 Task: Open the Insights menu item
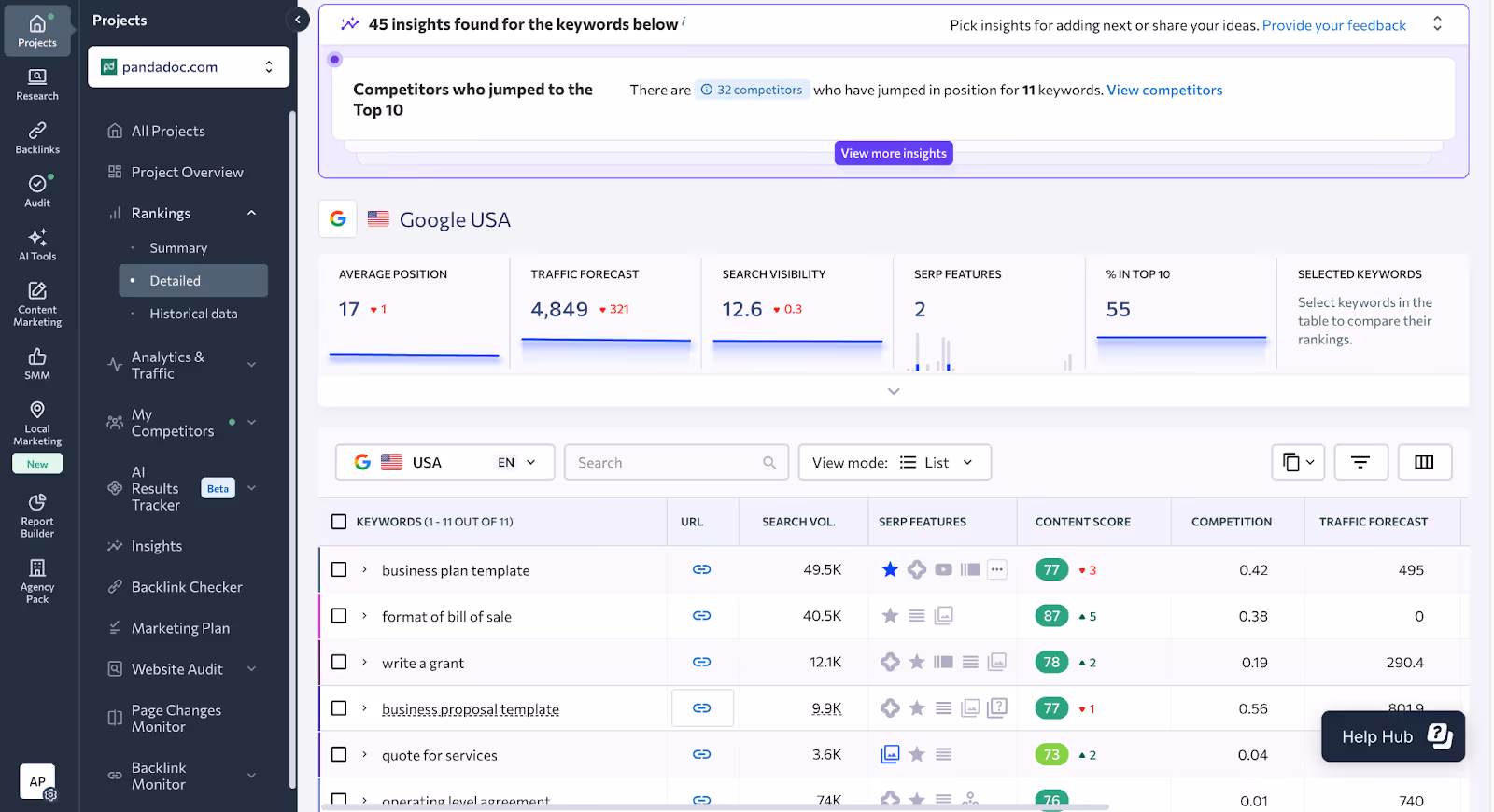coord(156,546)
